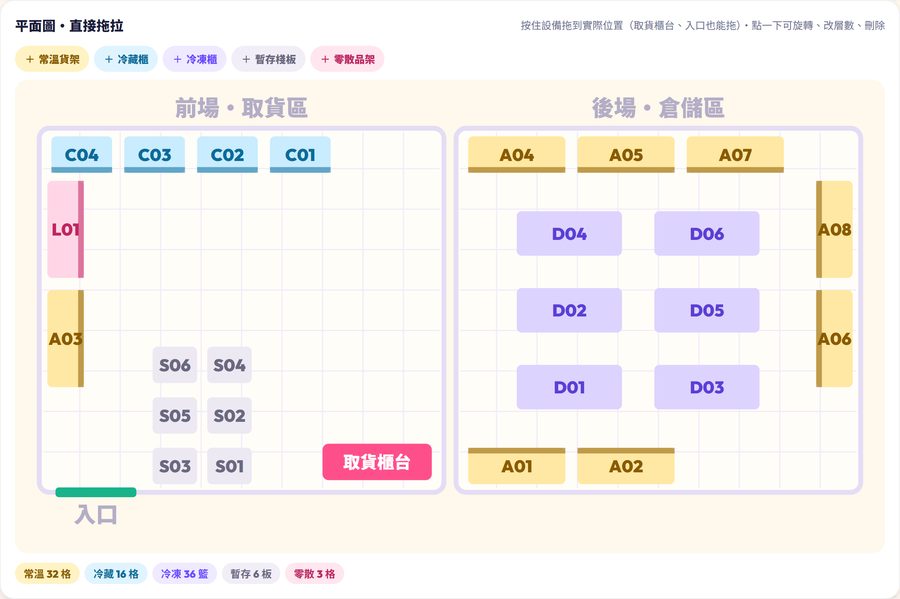The width and height of the screenshot is (900, 599).
Task: Click the 常溫 32 格 summary chip
Action: pos(47,574)
